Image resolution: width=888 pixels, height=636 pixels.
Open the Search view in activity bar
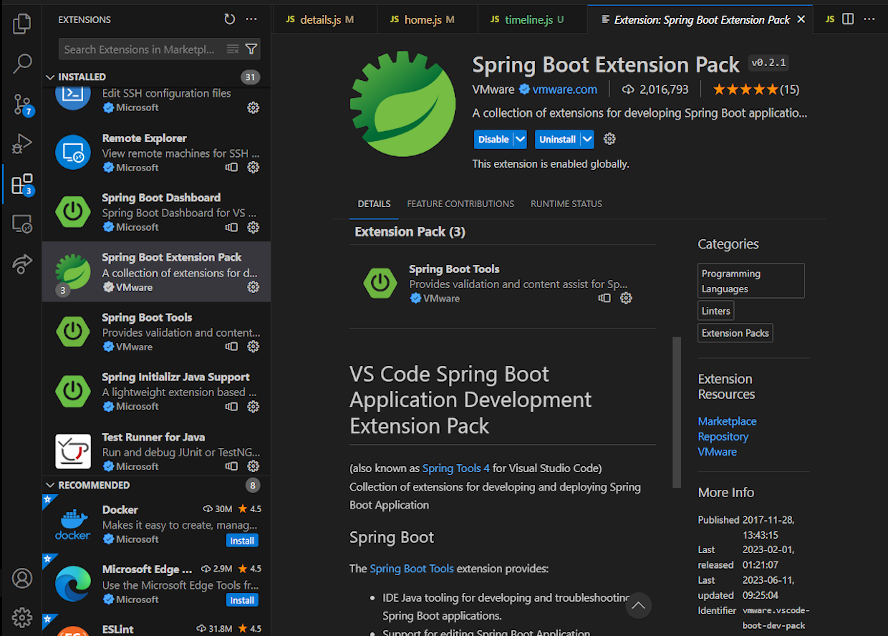point(22,63)
